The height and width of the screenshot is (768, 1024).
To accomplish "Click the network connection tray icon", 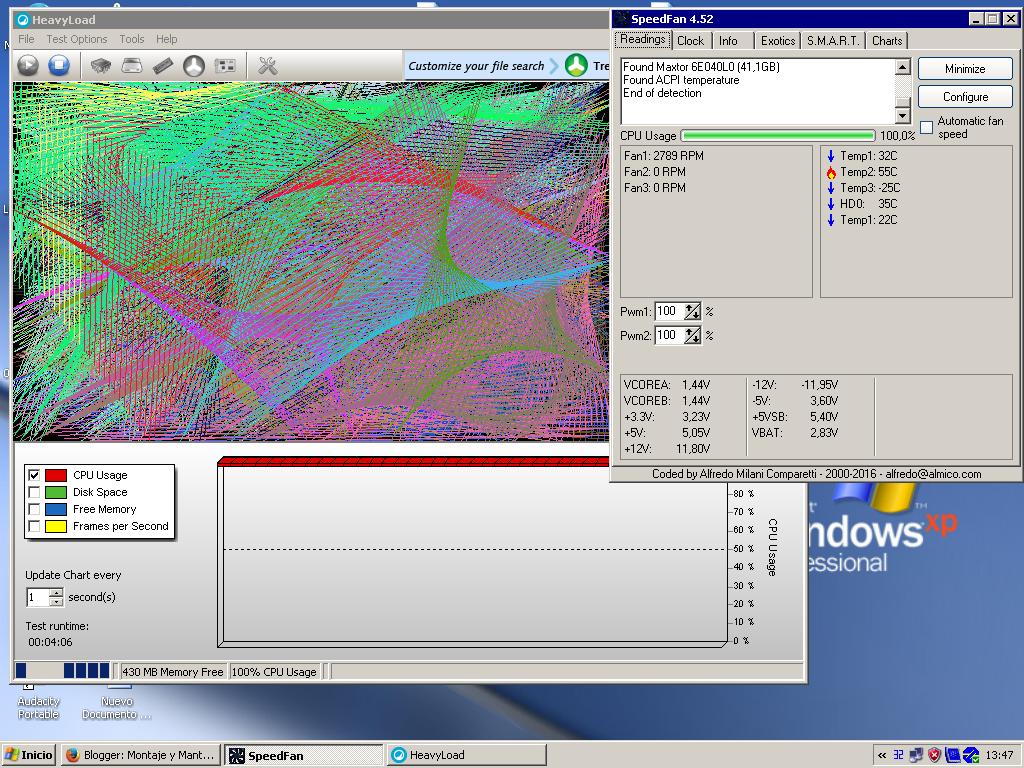I will point(916,755).
